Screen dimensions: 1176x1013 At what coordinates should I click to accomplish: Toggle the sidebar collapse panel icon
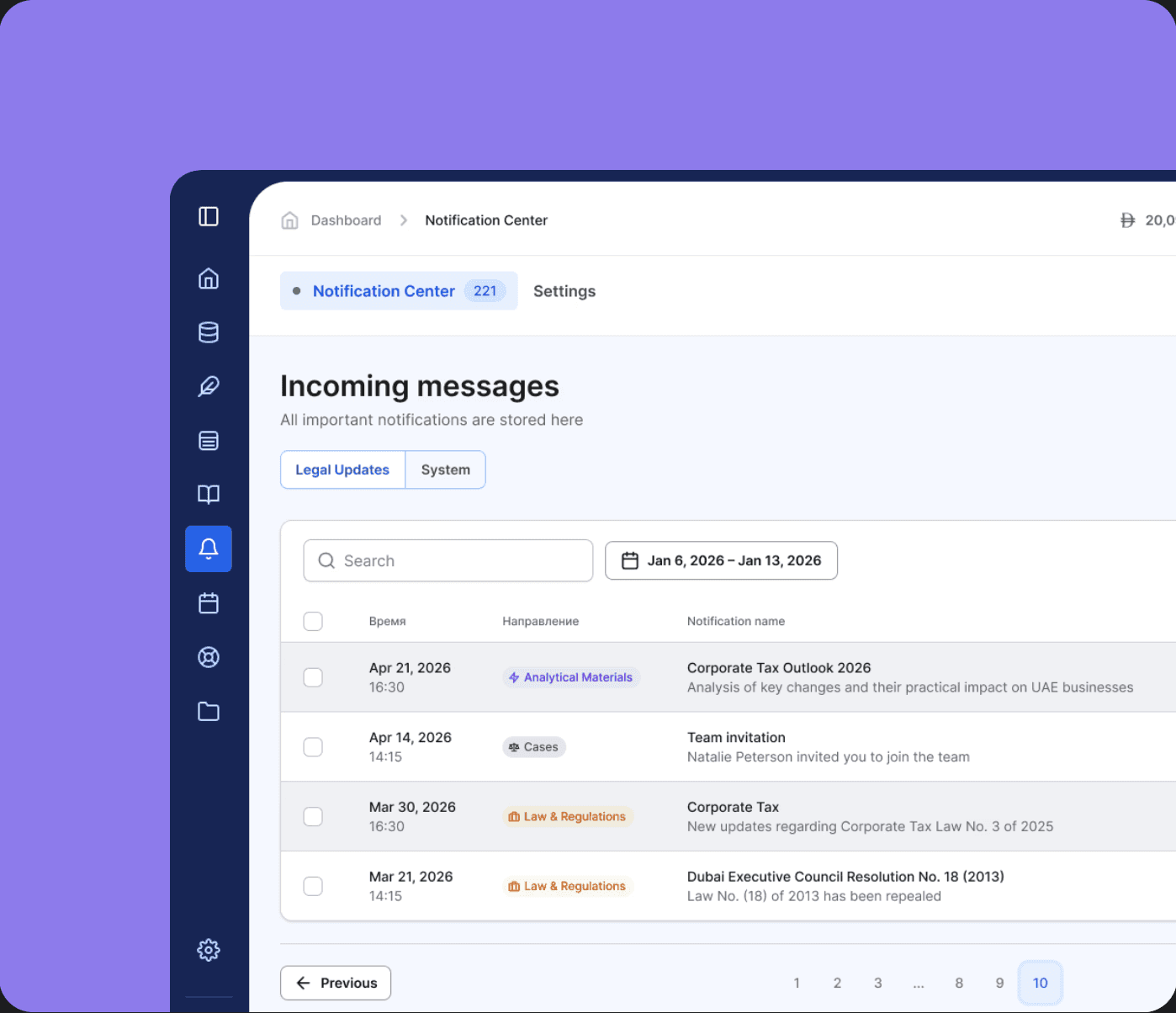(209, 216)
